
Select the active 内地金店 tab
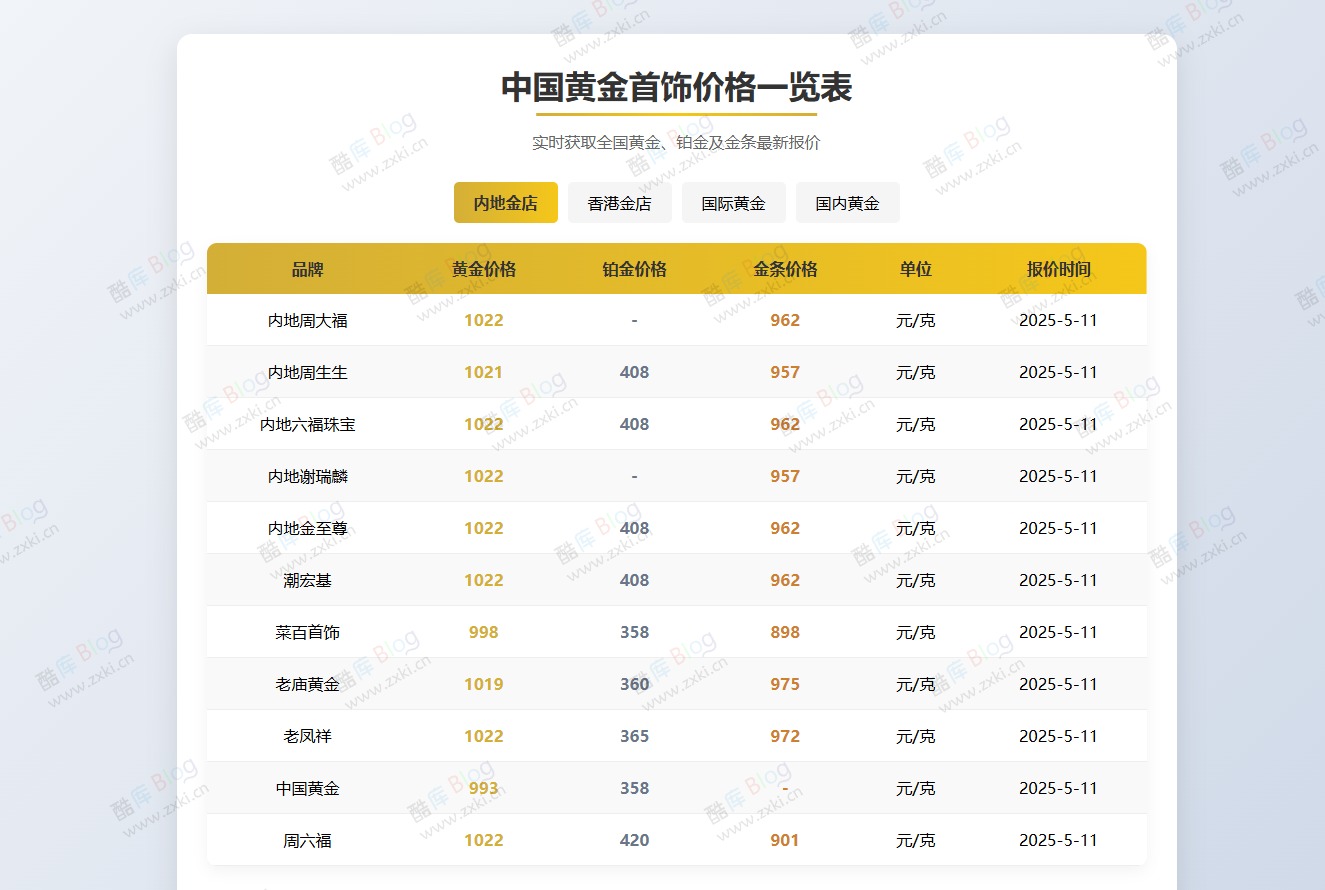(505, 202)
